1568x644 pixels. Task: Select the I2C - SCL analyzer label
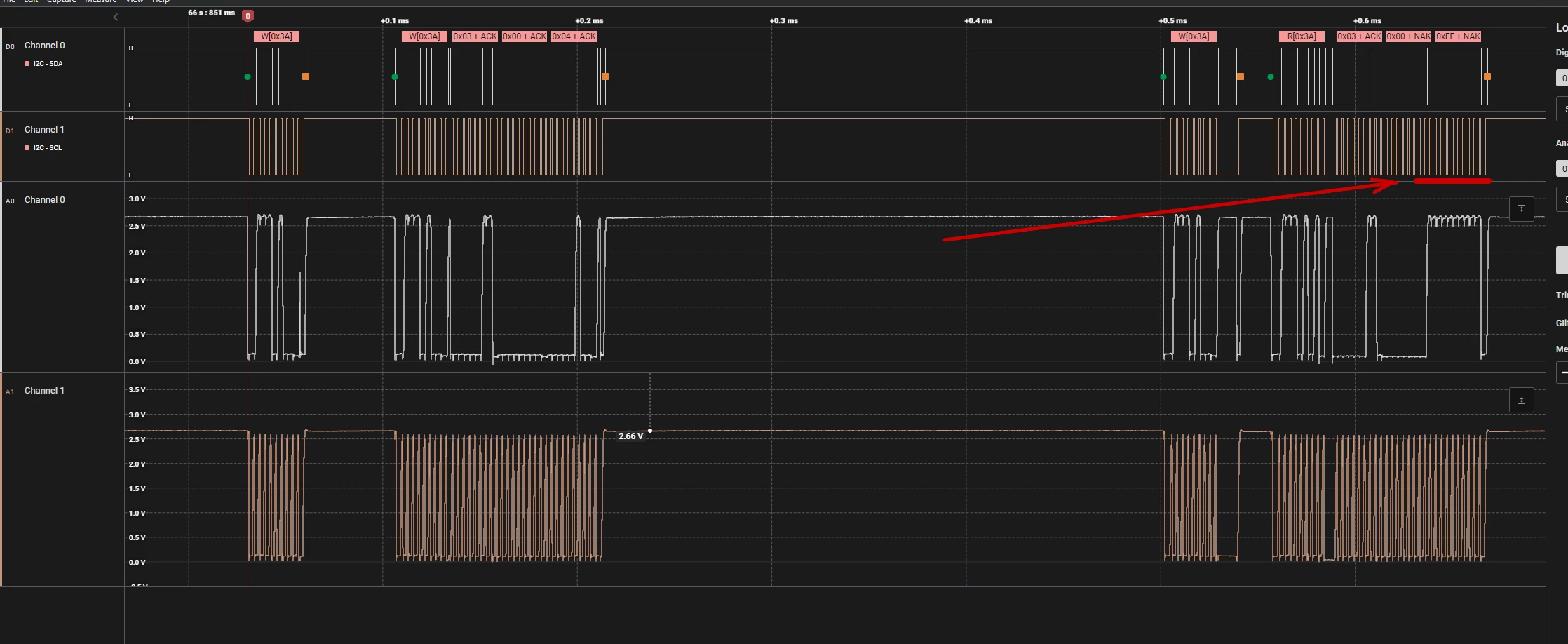(x=48, y=148)
